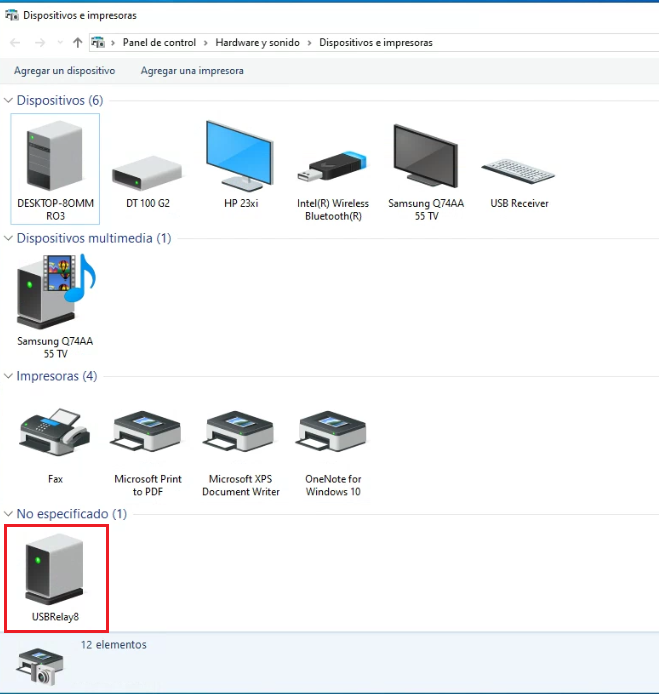659x694 pixels.
Task: Select the DESKTOP-8OMMRO3 computer icon
Action: [54, 156]
